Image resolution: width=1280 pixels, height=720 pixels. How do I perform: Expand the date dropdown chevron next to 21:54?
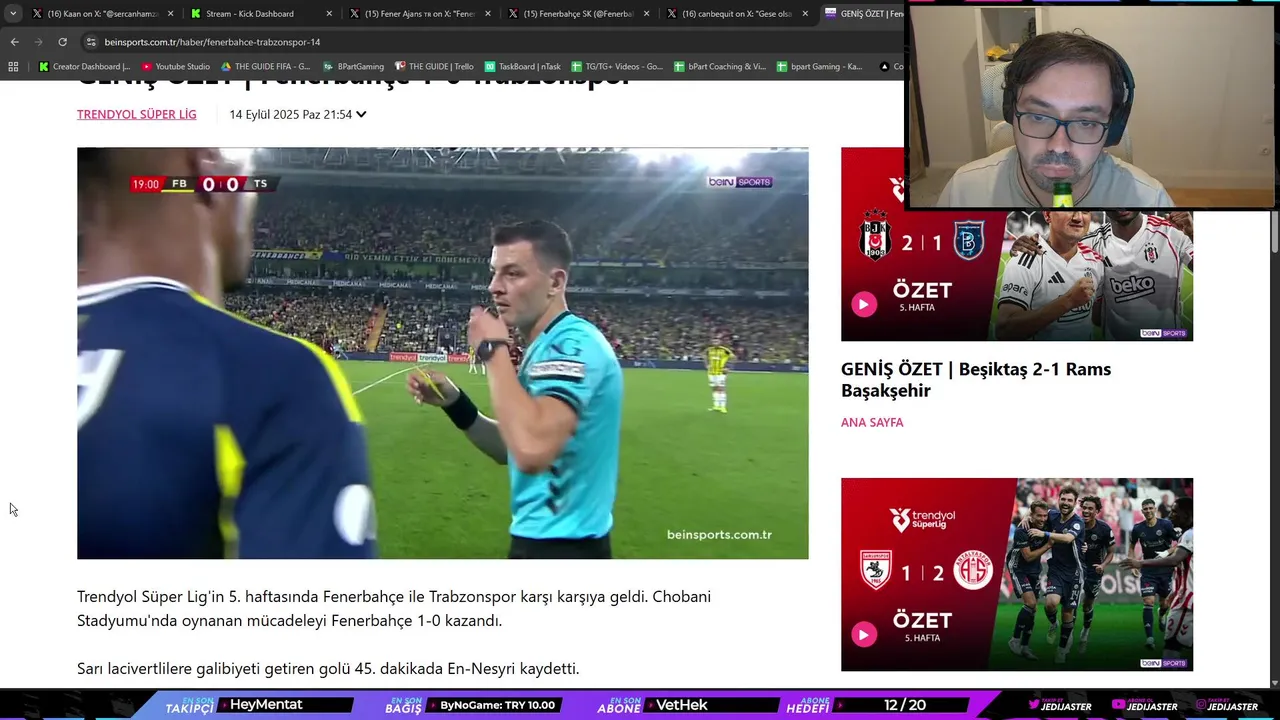361,115
